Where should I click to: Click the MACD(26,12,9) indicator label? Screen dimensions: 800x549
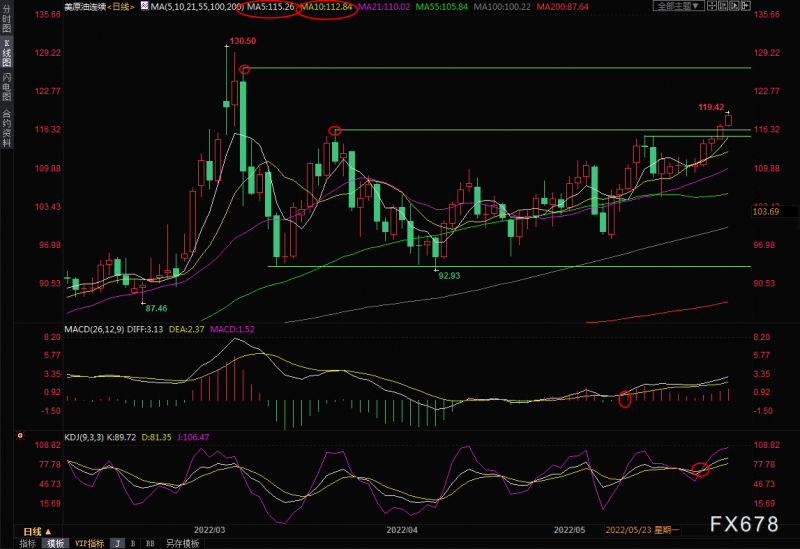94,330
